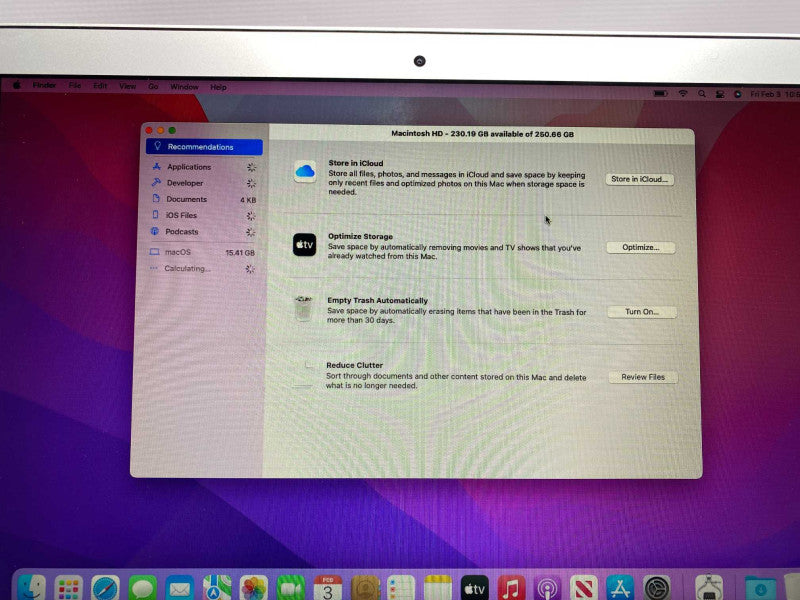The image size is (800, 600).
Task: Open the Window menu
Action: [184, 87]
